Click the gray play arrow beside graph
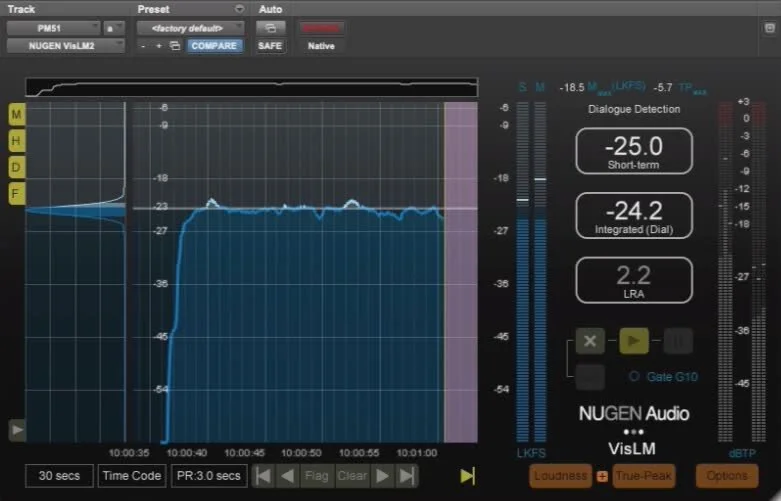 point(17,430)
